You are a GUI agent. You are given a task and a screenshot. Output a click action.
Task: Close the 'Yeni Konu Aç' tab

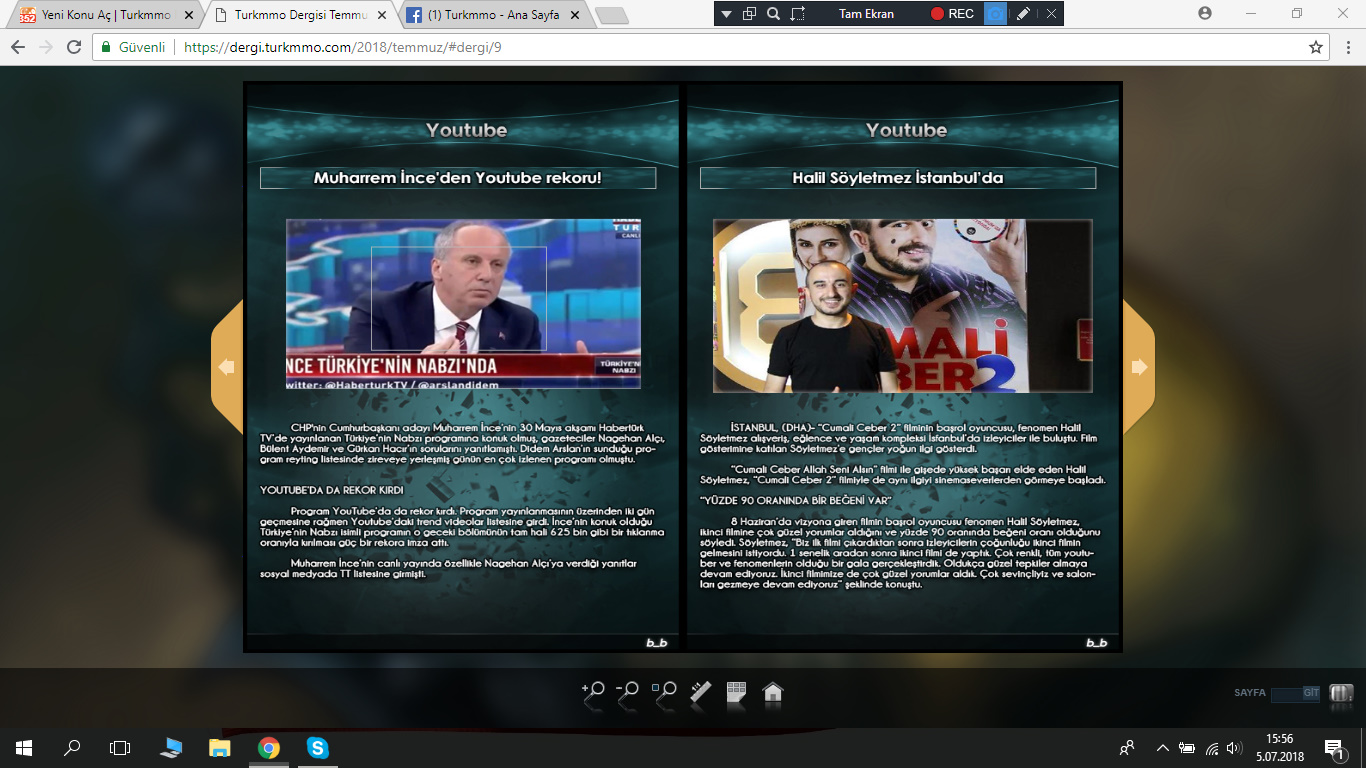(x=189, y=15)
